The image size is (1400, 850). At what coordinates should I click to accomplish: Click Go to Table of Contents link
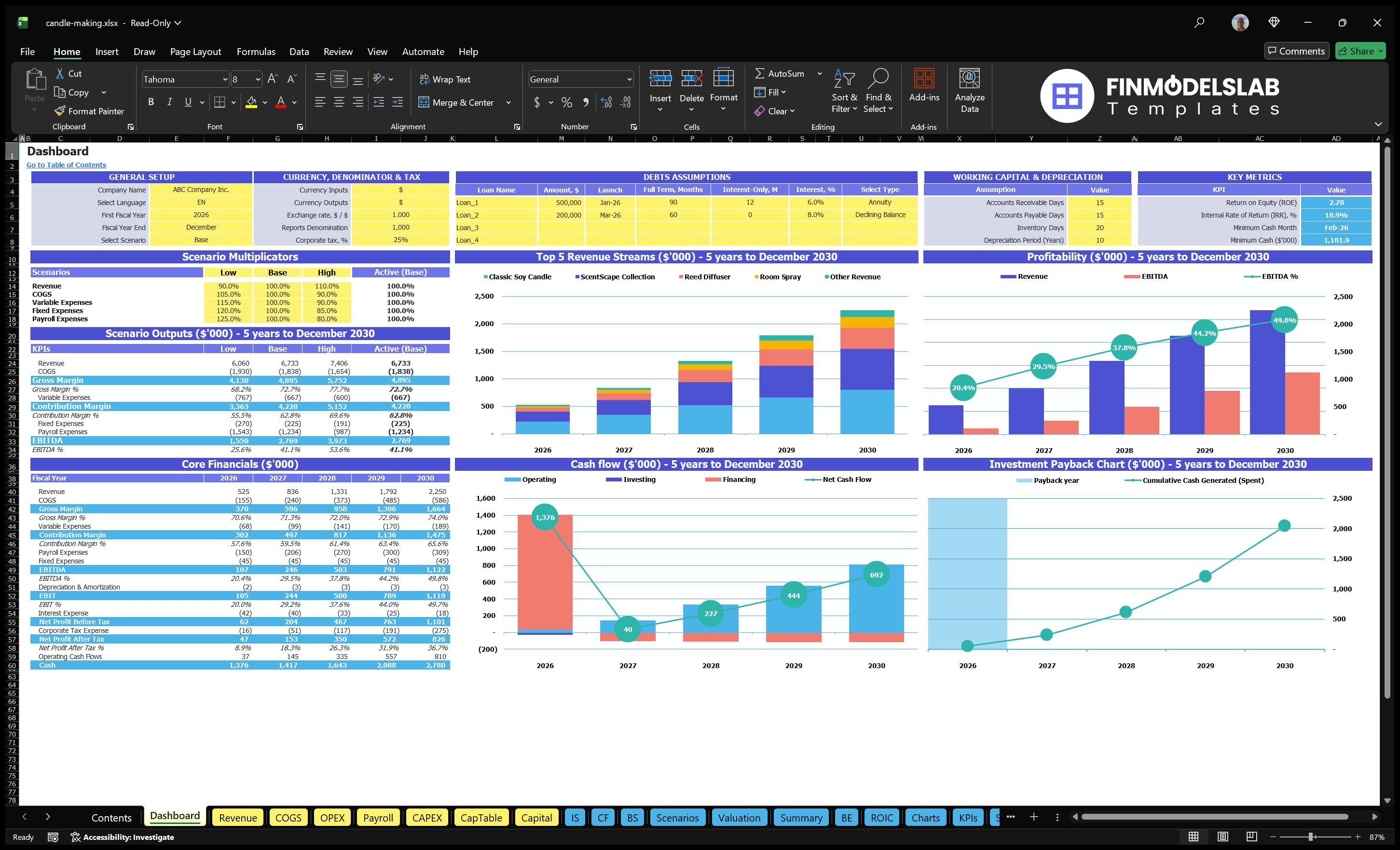pos(66,165)
